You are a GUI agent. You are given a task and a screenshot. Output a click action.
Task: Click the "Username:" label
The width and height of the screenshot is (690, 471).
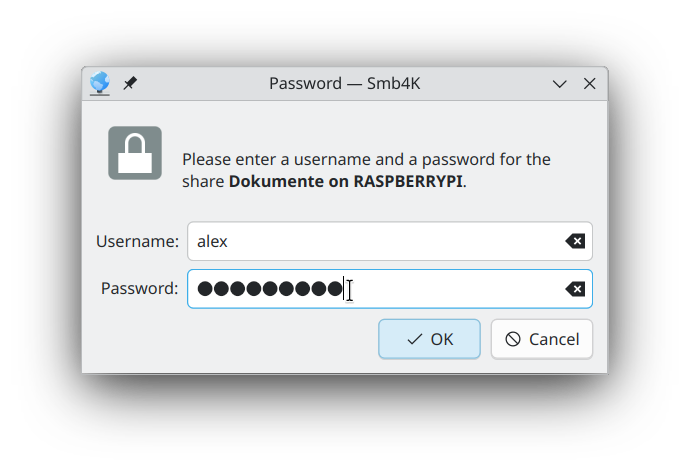[137, 241]
